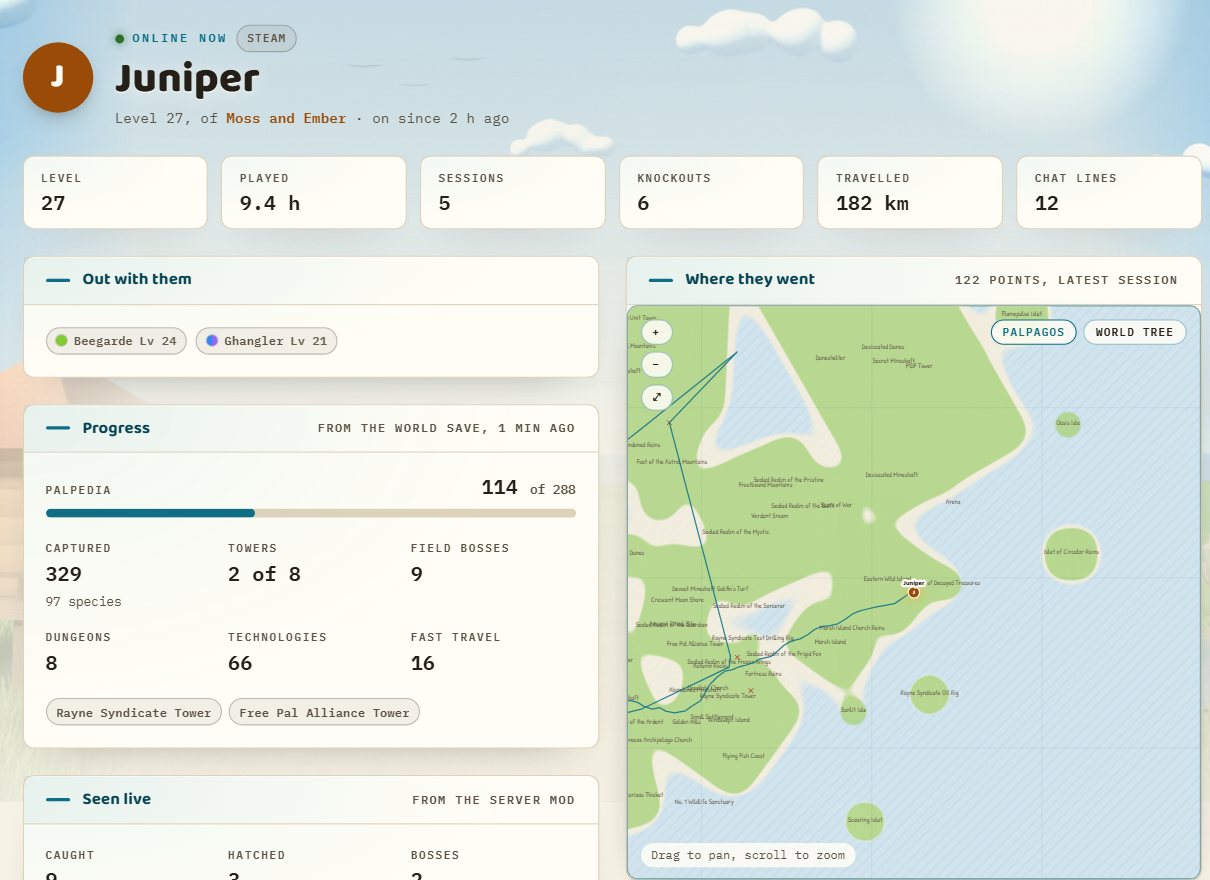The height and width of the screenshot is (880, 1210).
Task: Click the Played 9.4 h stat card
Action: pyautogui.click(x=314, y=192)
